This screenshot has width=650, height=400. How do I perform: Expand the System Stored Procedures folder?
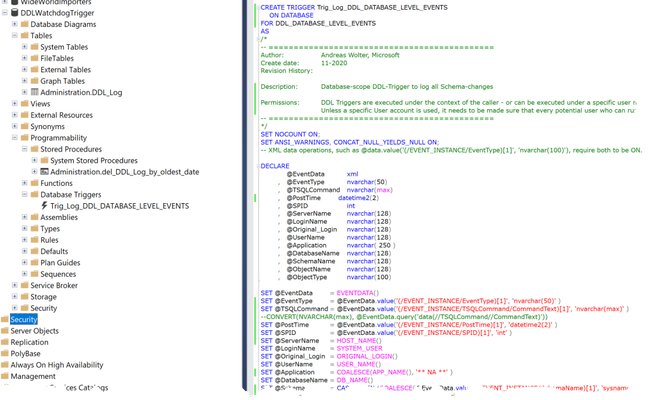tap(34, 160)
